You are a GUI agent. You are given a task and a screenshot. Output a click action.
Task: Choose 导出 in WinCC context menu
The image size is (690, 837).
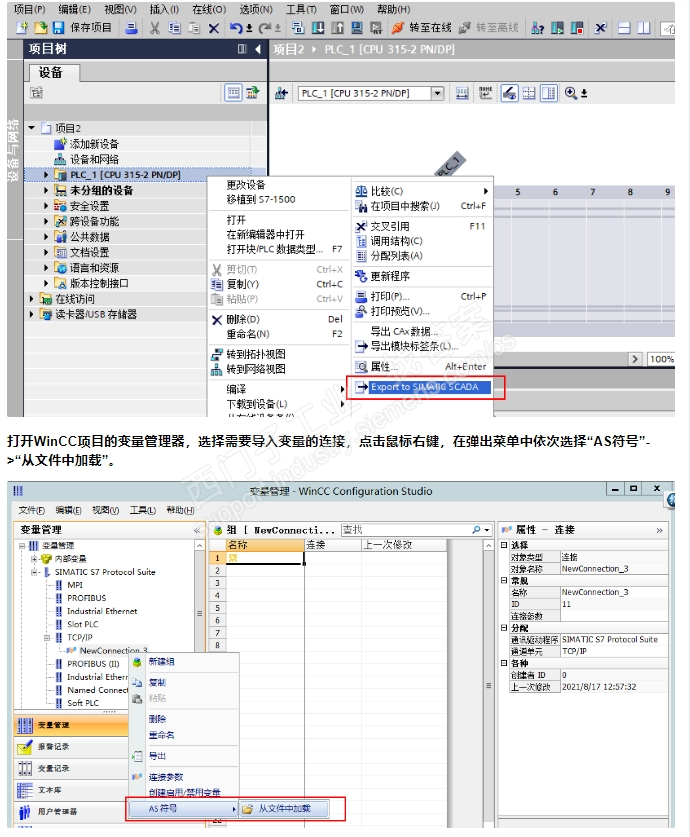tap(184, 756)
